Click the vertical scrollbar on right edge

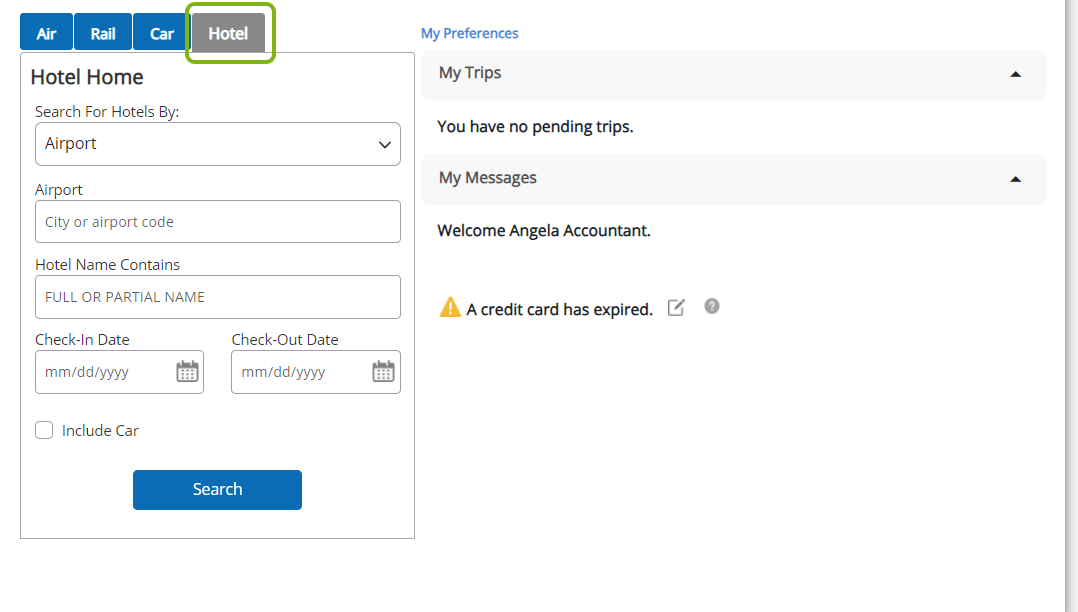tap(1071, 306)
